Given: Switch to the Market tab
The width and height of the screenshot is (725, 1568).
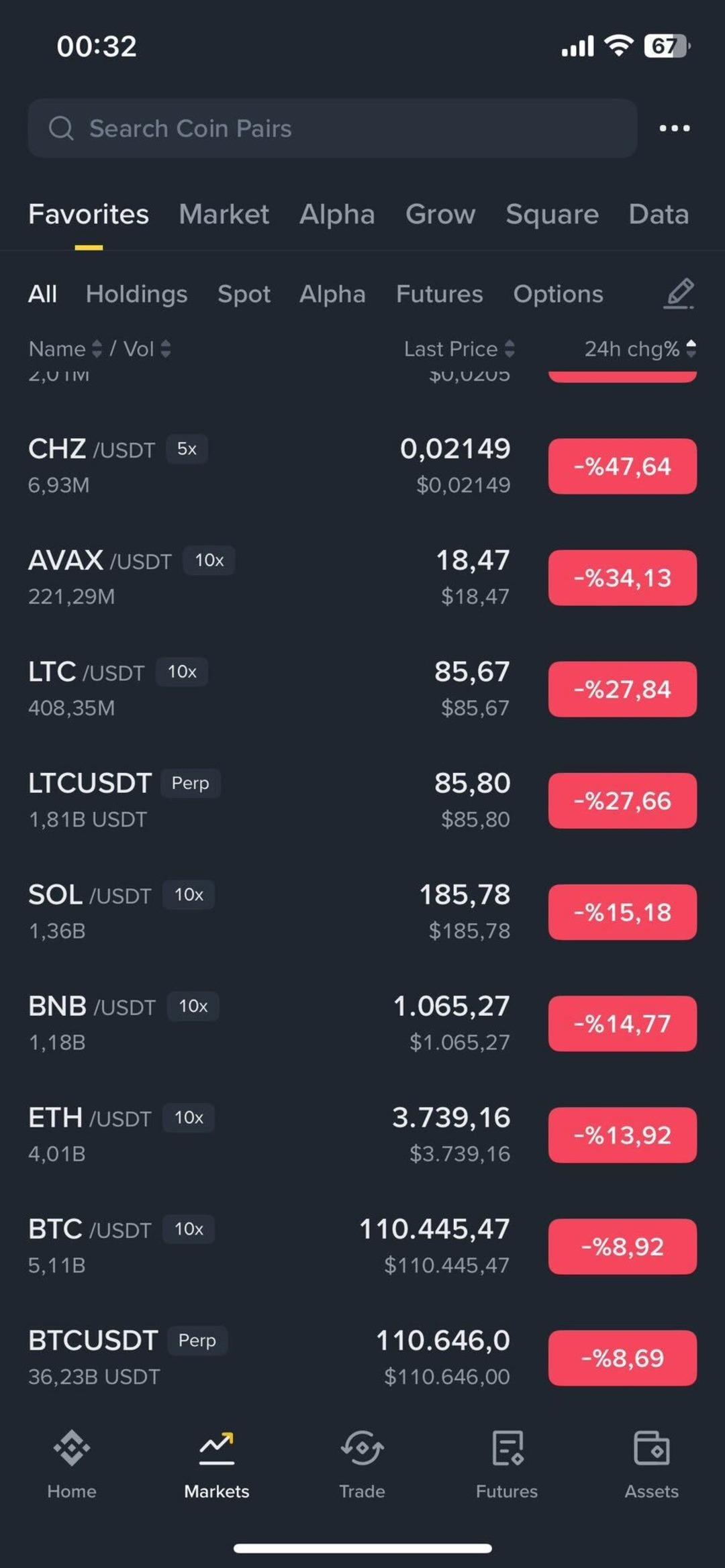Looking at the screenshot, I should (224, 215).
